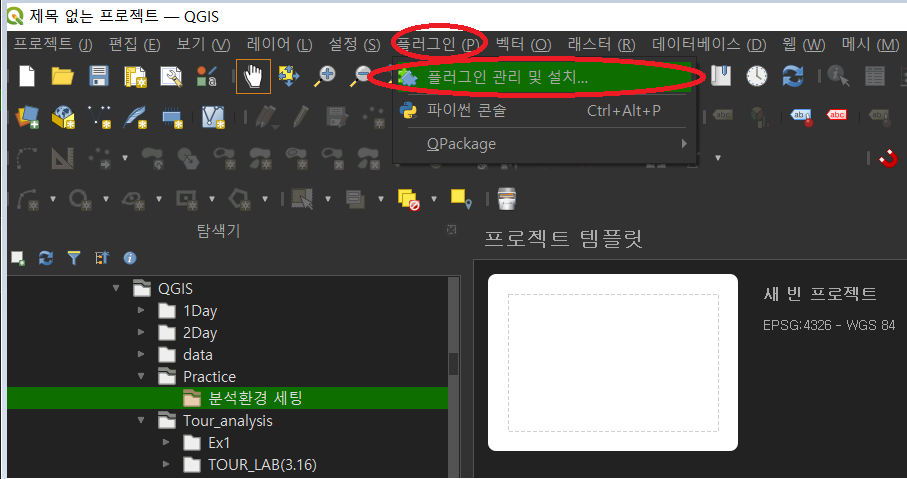The height and width of the screenshot is (479, 907).
Task: Collapse the QGIS folder in tree
Action: point(116,288)
